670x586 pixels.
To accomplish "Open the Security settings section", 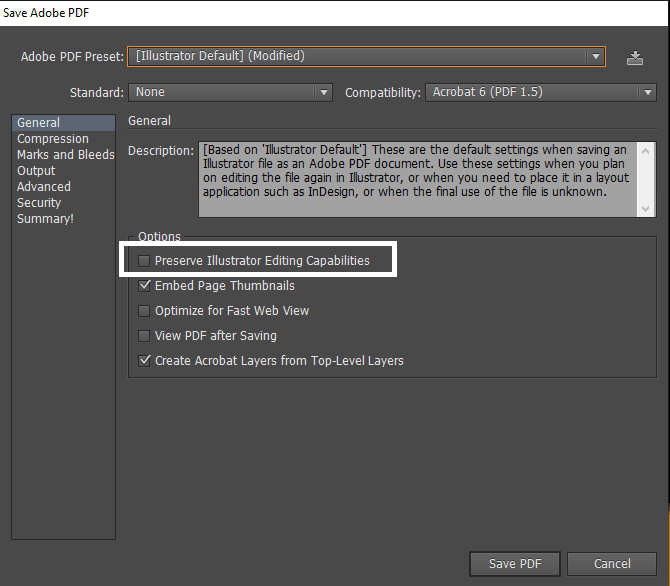I will point(64,203).
